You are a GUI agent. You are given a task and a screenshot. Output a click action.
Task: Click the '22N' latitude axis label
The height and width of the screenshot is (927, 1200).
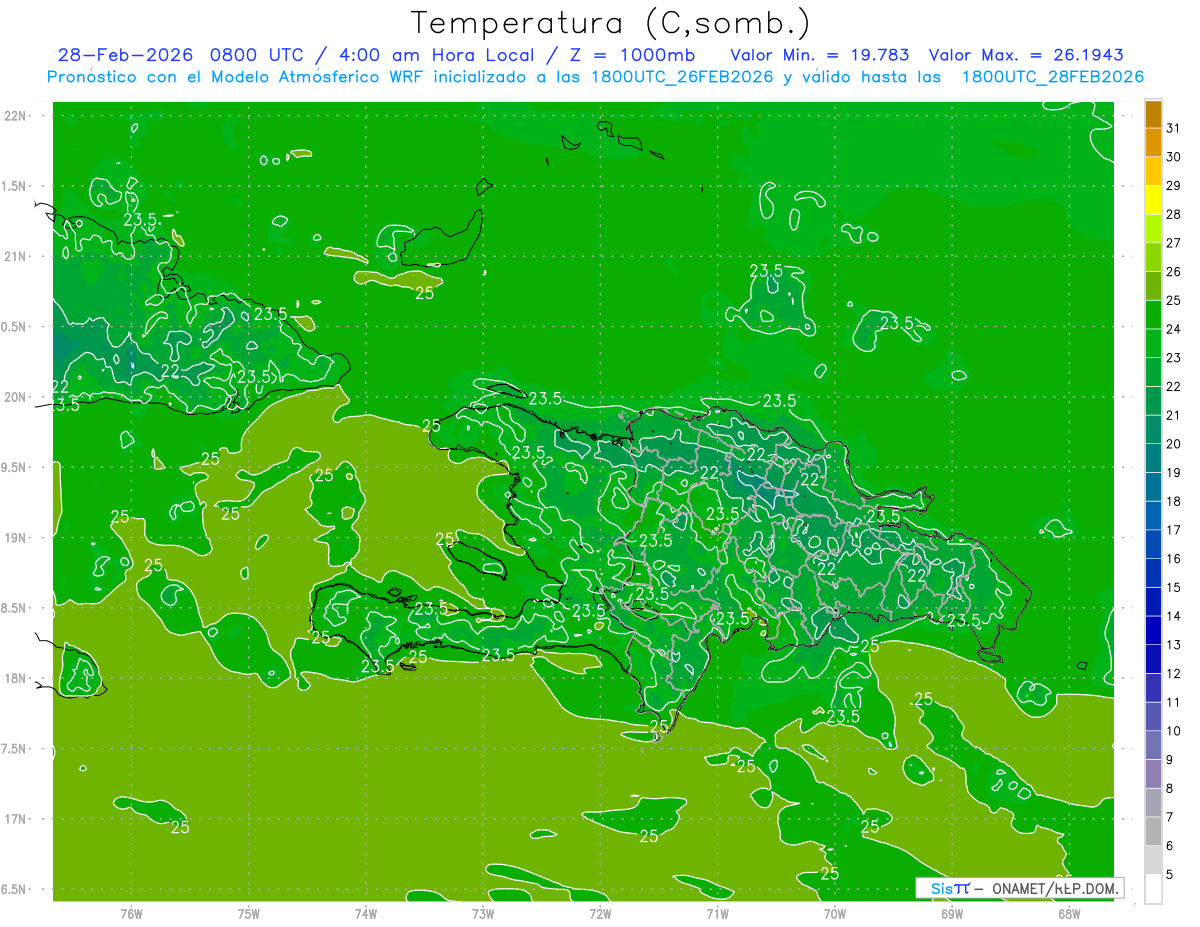15,116
